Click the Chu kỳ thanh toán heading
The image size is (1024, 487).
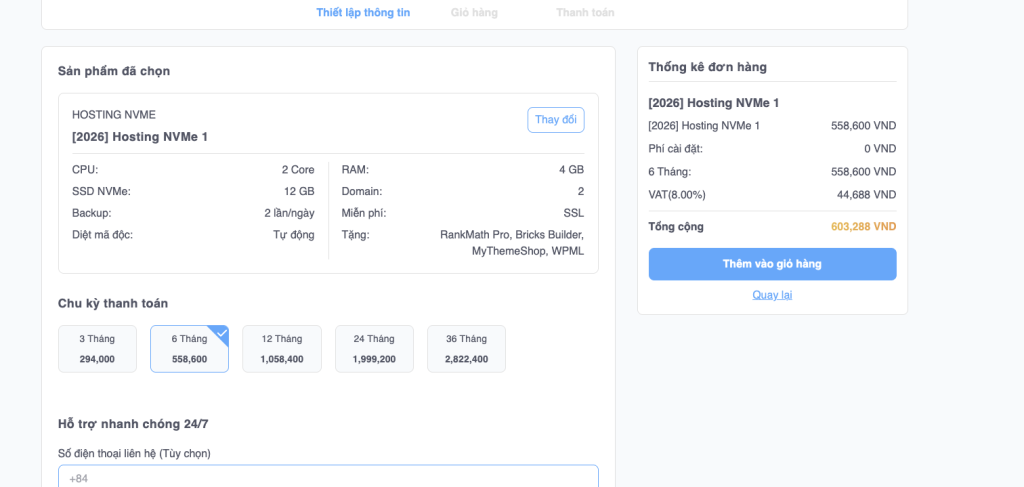pyautogui.click(x=113, y=303)
